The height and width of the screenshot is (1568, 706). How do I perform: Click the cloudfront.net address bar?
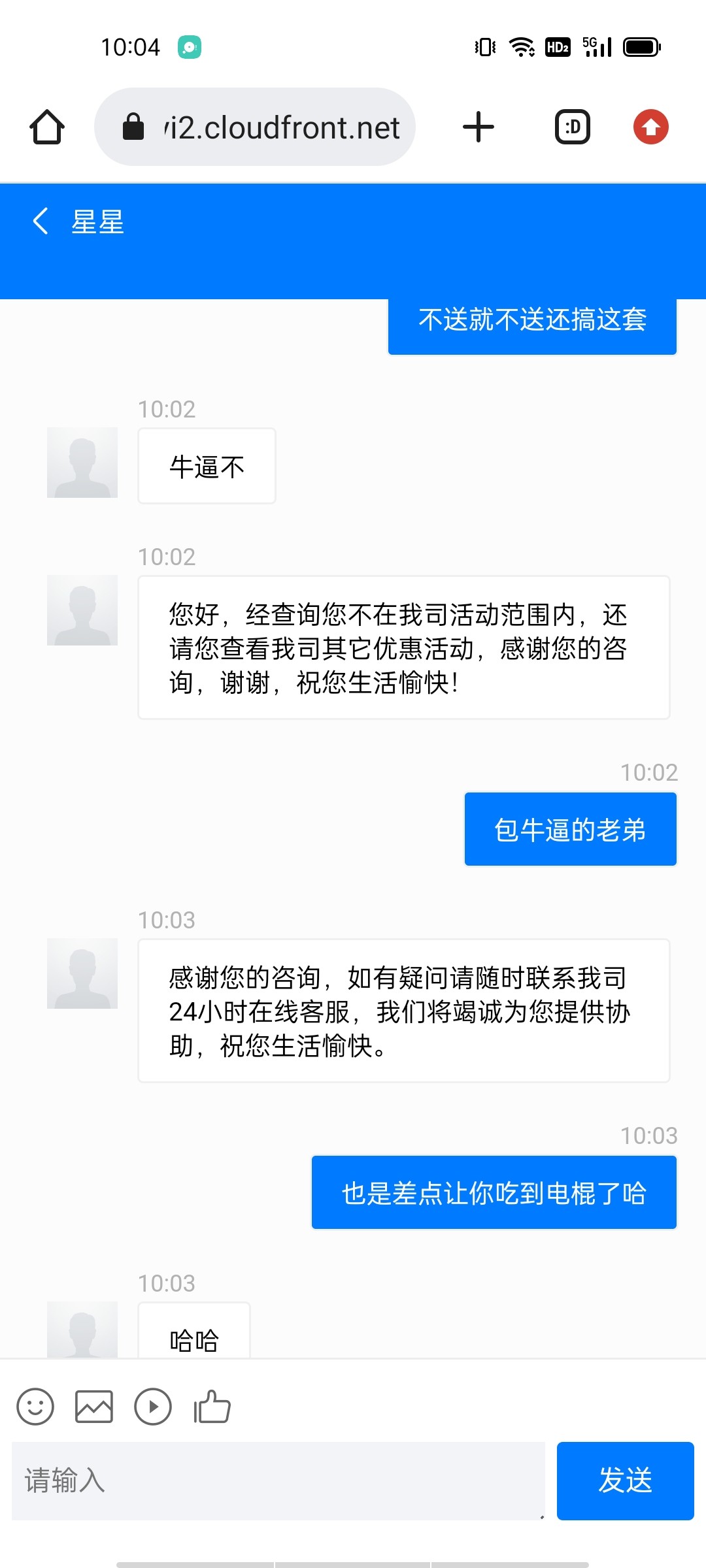(281, 127)
